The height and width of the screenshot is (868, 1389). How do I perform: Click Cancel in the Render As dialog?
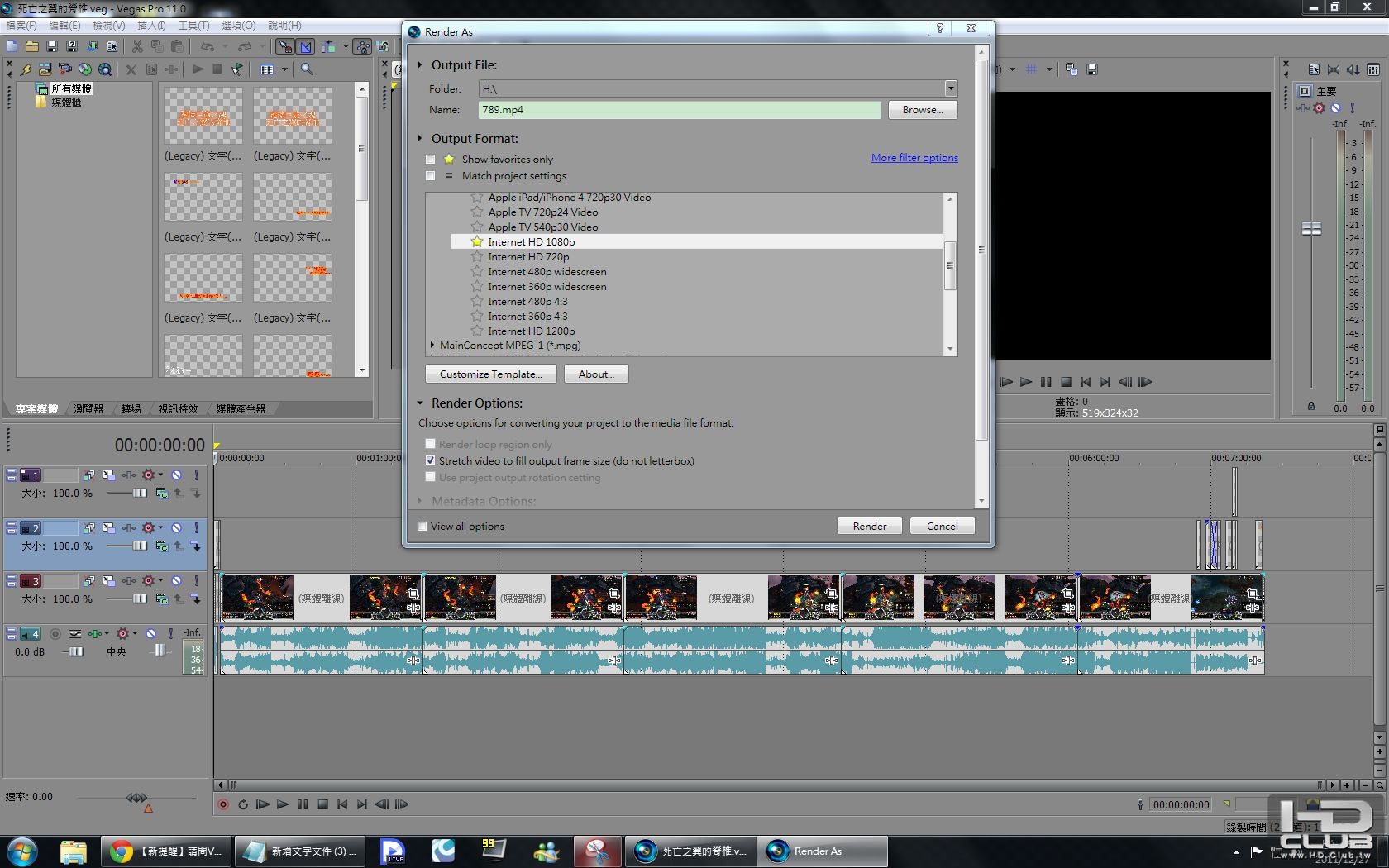pos(942,526)
